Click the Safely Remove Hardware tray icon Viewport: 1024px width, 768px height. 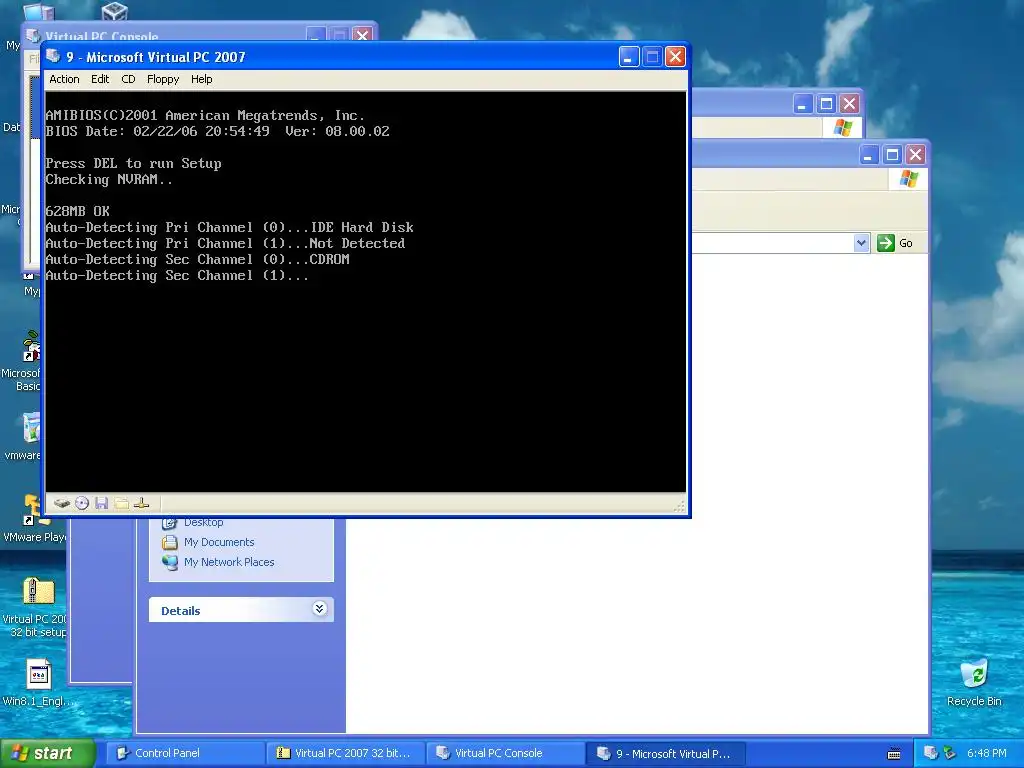point(949,753)
